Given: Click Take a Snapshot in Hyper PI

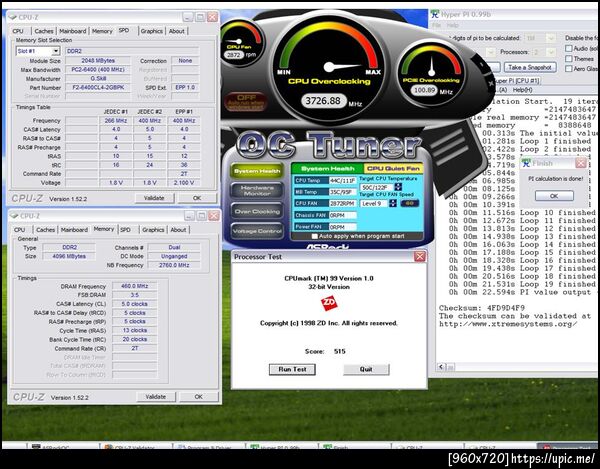Looking at the screenshot, I should tap(530, 67).
